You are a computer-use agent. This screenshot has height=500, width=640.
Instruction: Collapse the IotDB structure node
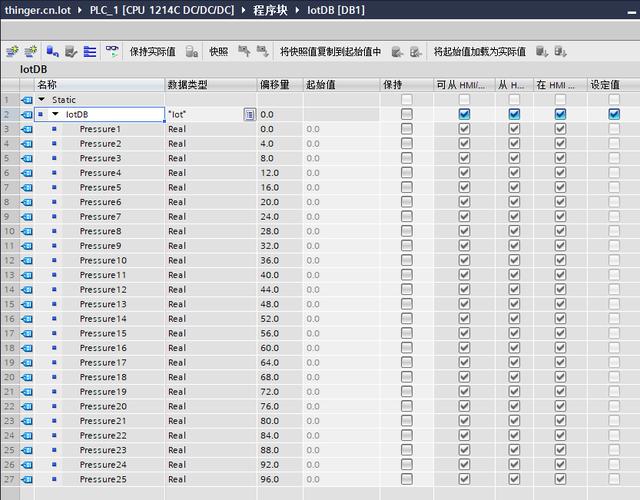coord(55,115)
